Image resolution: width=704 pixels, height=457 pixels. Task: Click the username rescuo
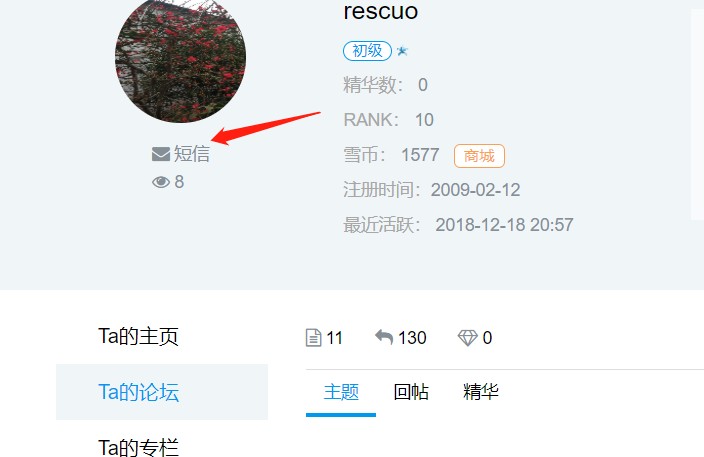(381, 11)
